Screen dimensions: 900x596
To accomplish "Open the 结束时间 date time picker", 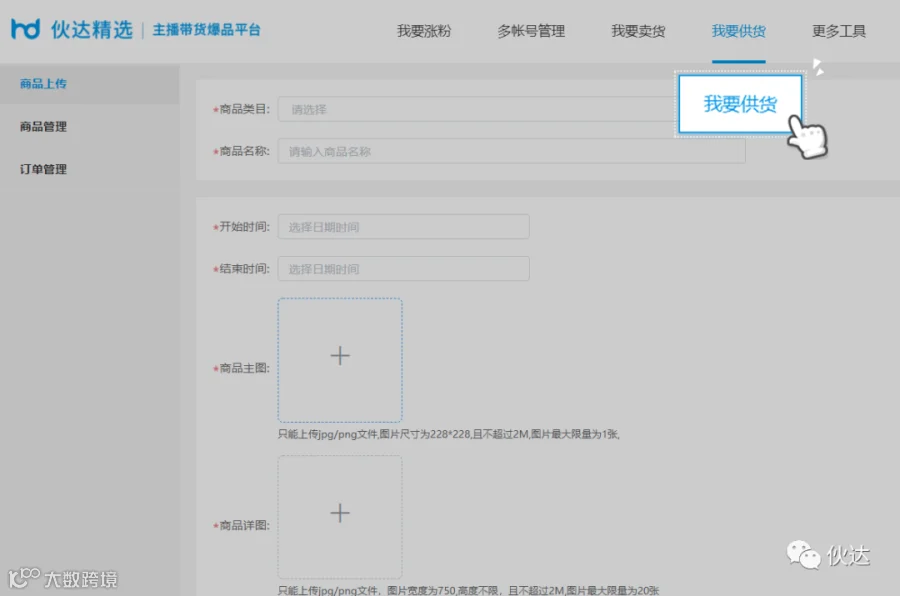I will [404, 269].
